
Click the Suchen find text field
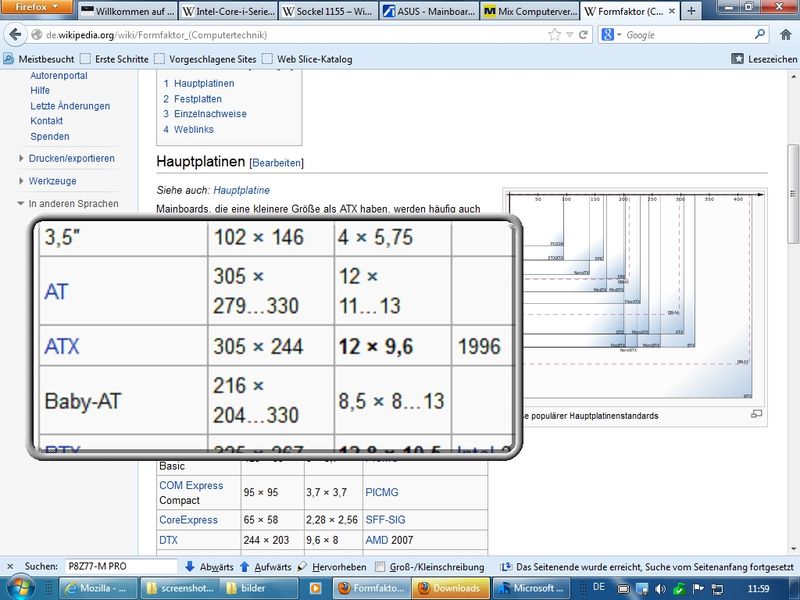[122, 566]
